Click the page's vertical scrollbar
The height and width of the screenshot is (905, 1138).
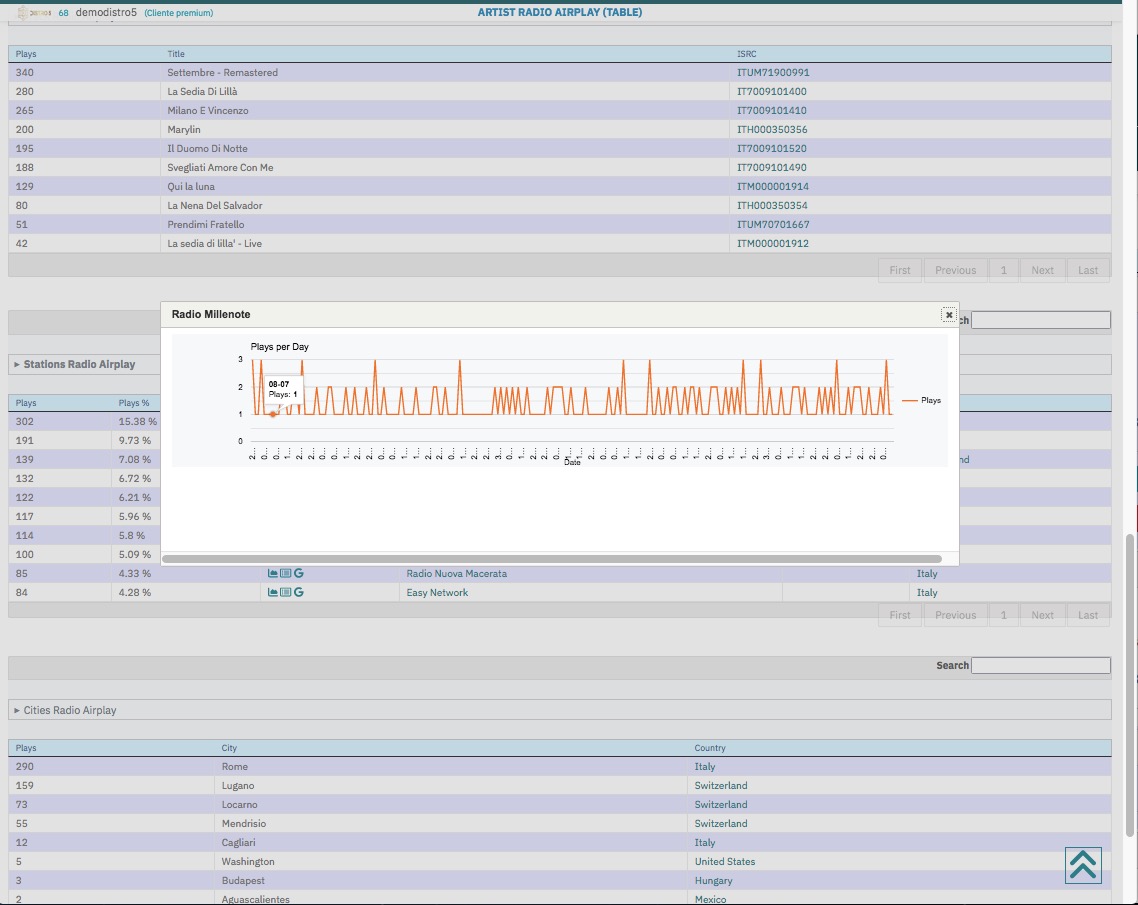pos(1129,685)
